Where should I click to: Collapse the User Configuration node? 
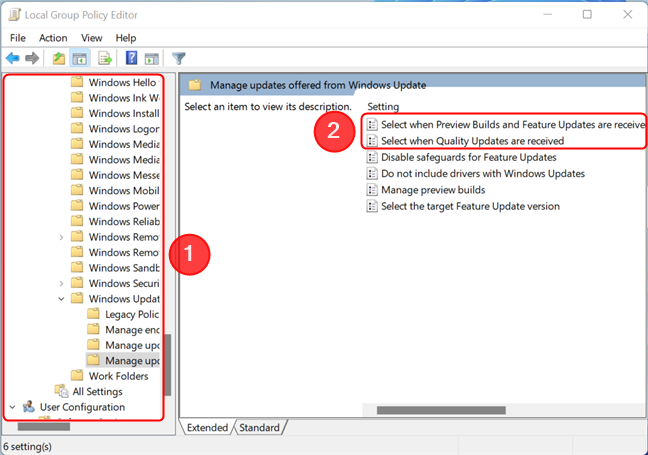[x=12, y=407]
